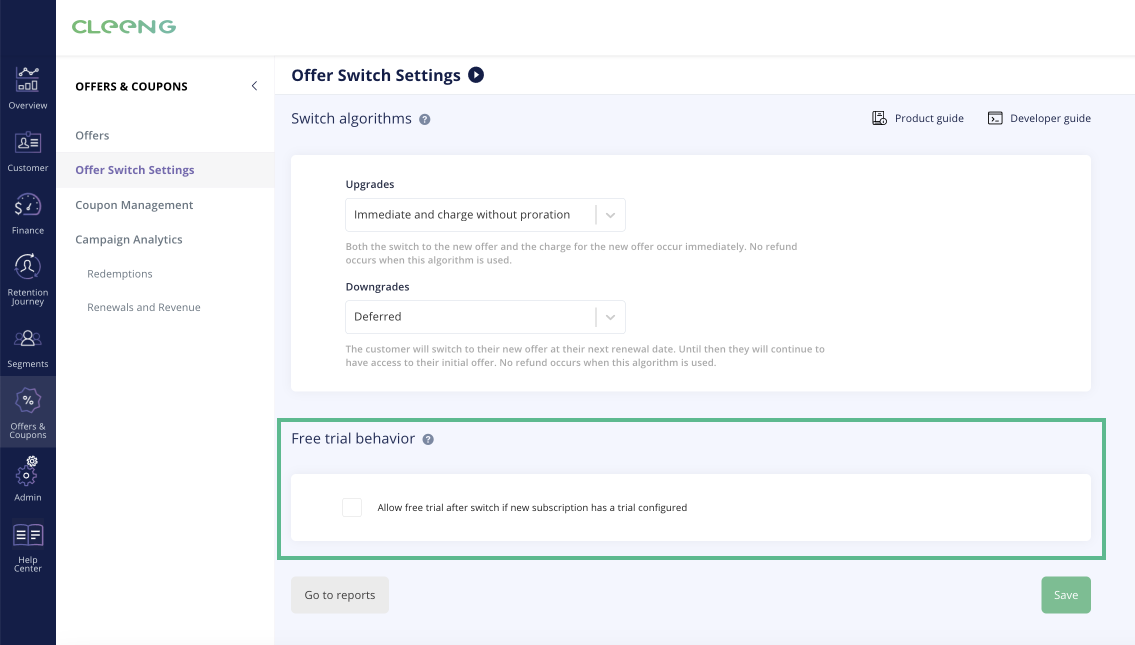Screen dimensions: 1135x645
Task: Open the Overview section icon
Action: pos(28,80)
